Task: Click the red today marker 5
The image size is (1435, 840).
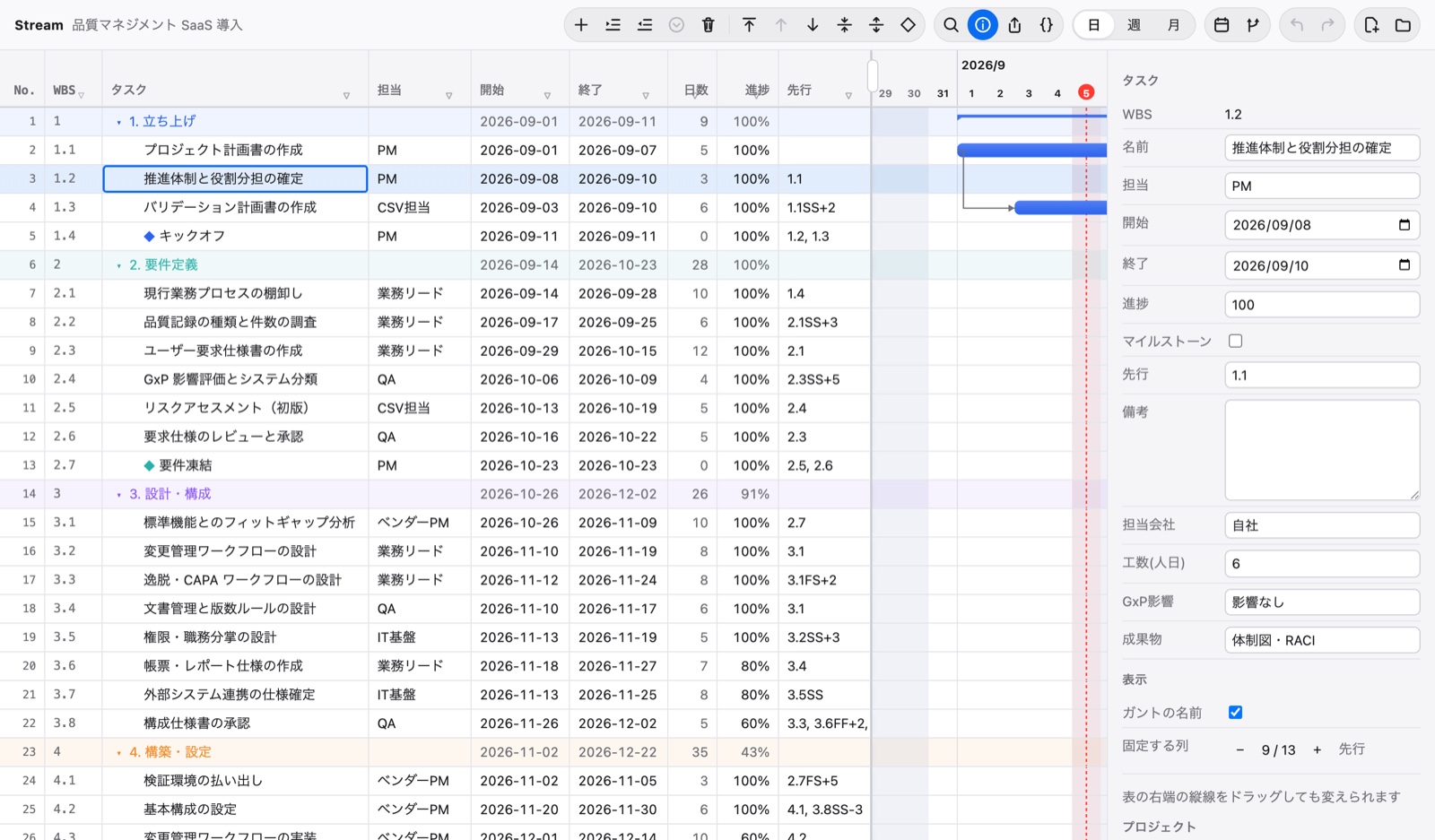Action: point(1086,92)
